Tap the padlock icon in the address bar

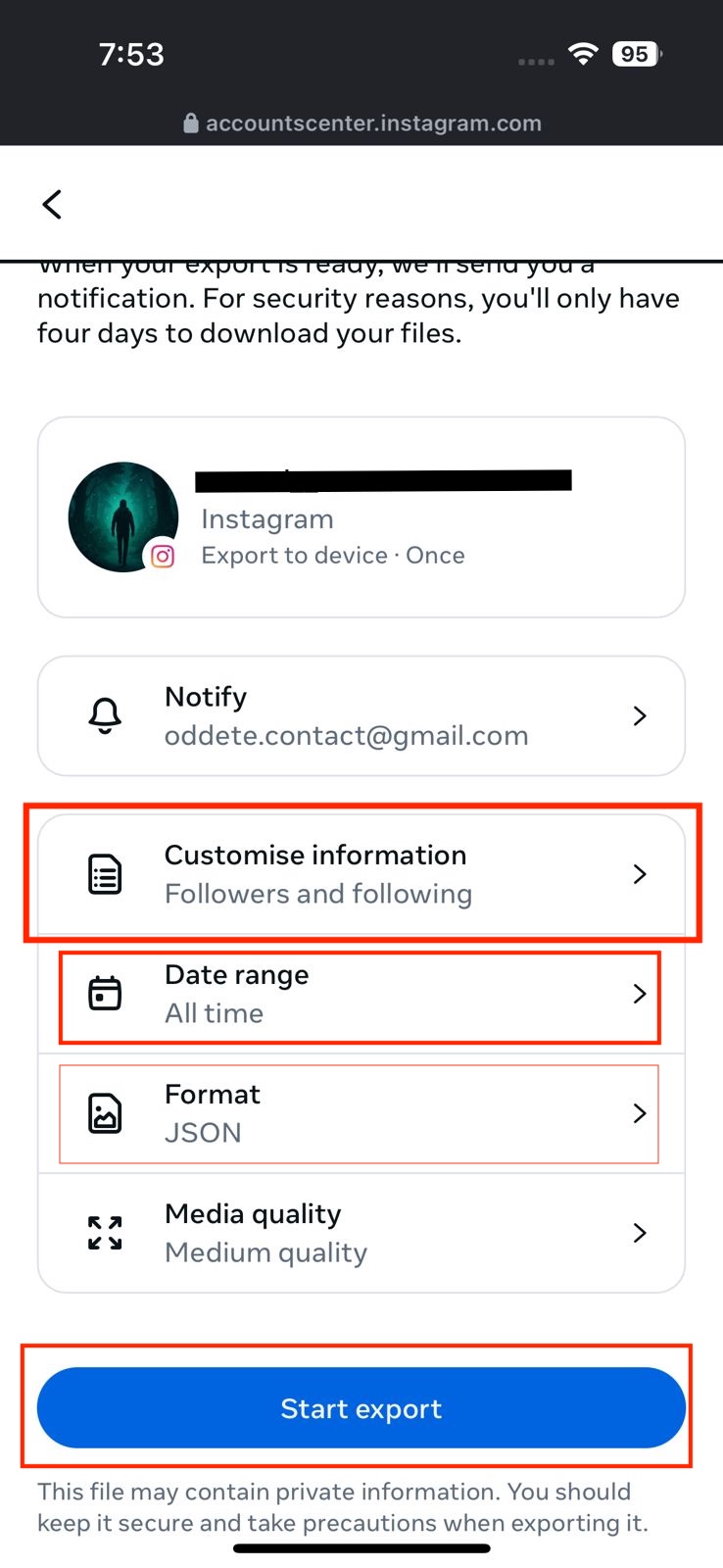(190, 122)
